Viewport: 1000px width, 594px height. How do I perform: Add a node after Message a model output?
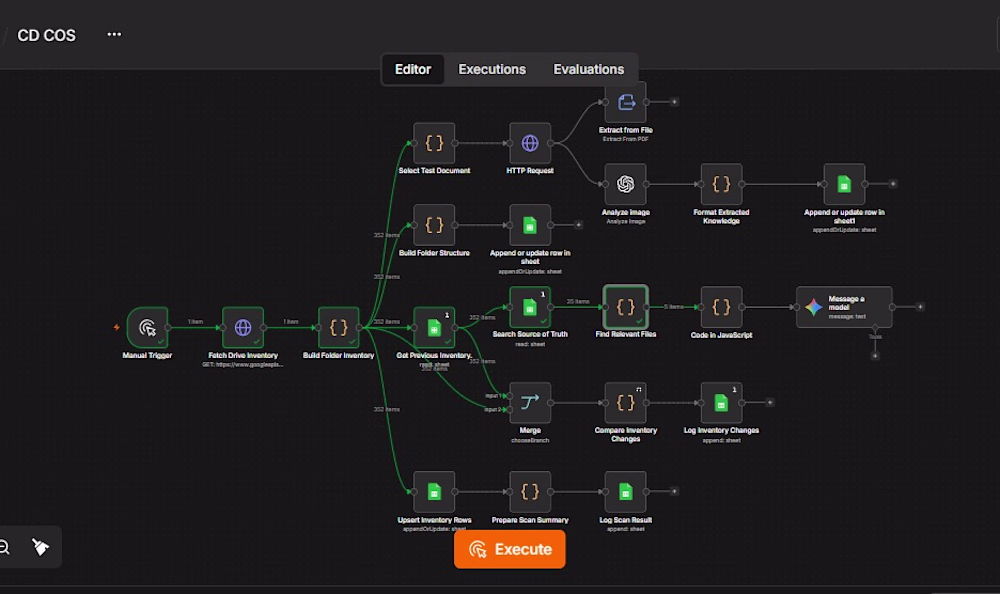(x=920, y=307)
